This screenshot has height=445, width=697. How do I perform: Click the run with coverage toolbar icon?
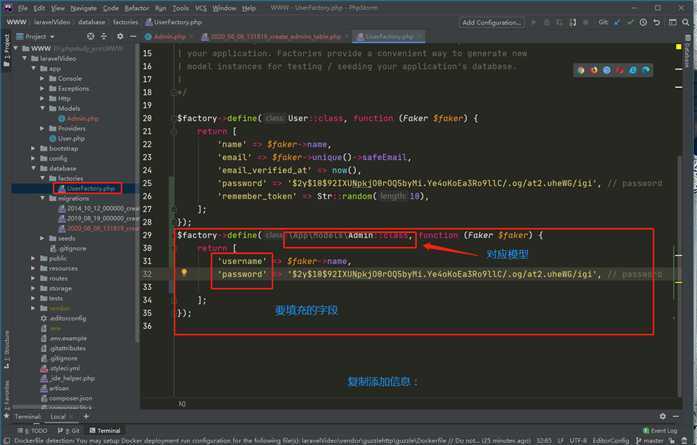pos(560,22)
